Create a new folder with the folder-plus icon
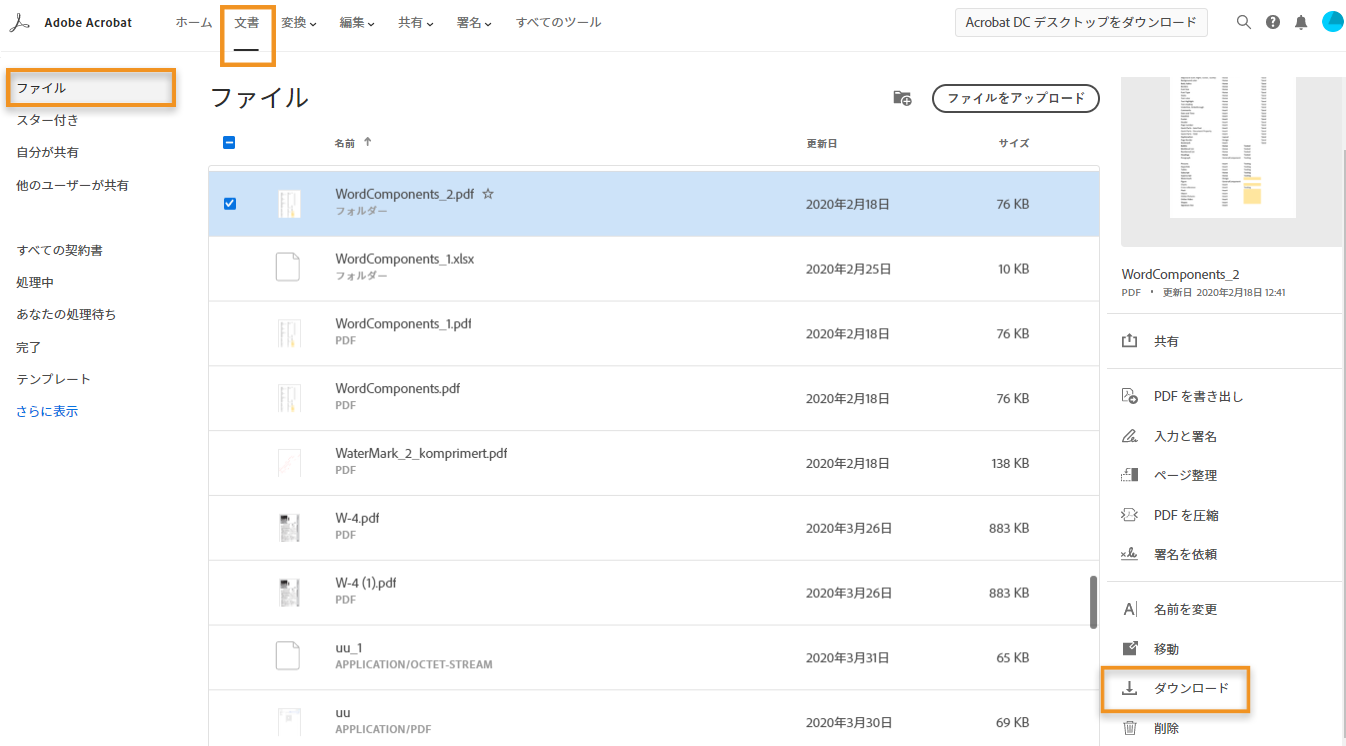1346x746 pixels. [x=902, y=98]
